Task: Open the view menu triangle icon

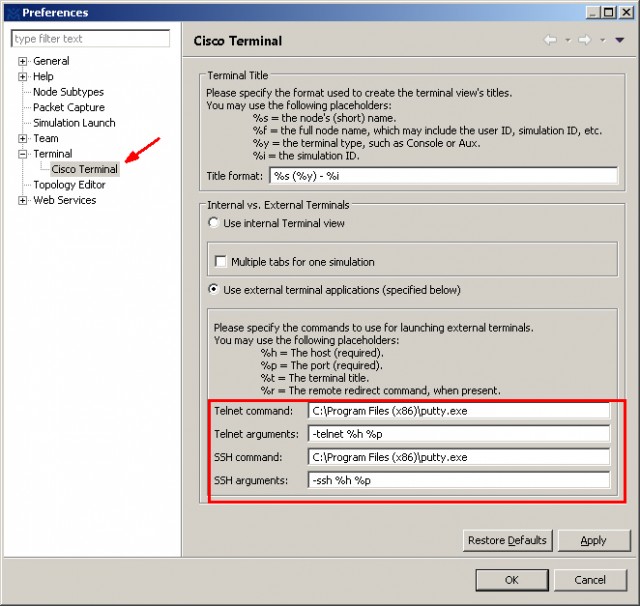Action: (619, 40)
